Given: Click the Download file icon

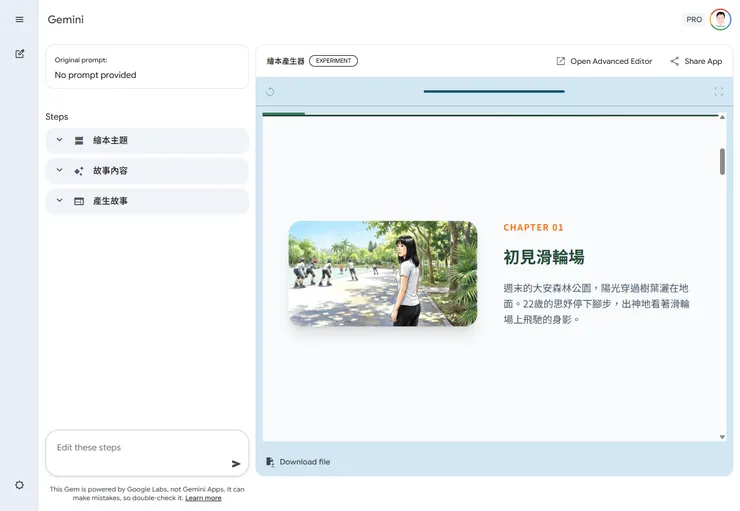Looking at the screenshot, I should click(x=270, y=461).
